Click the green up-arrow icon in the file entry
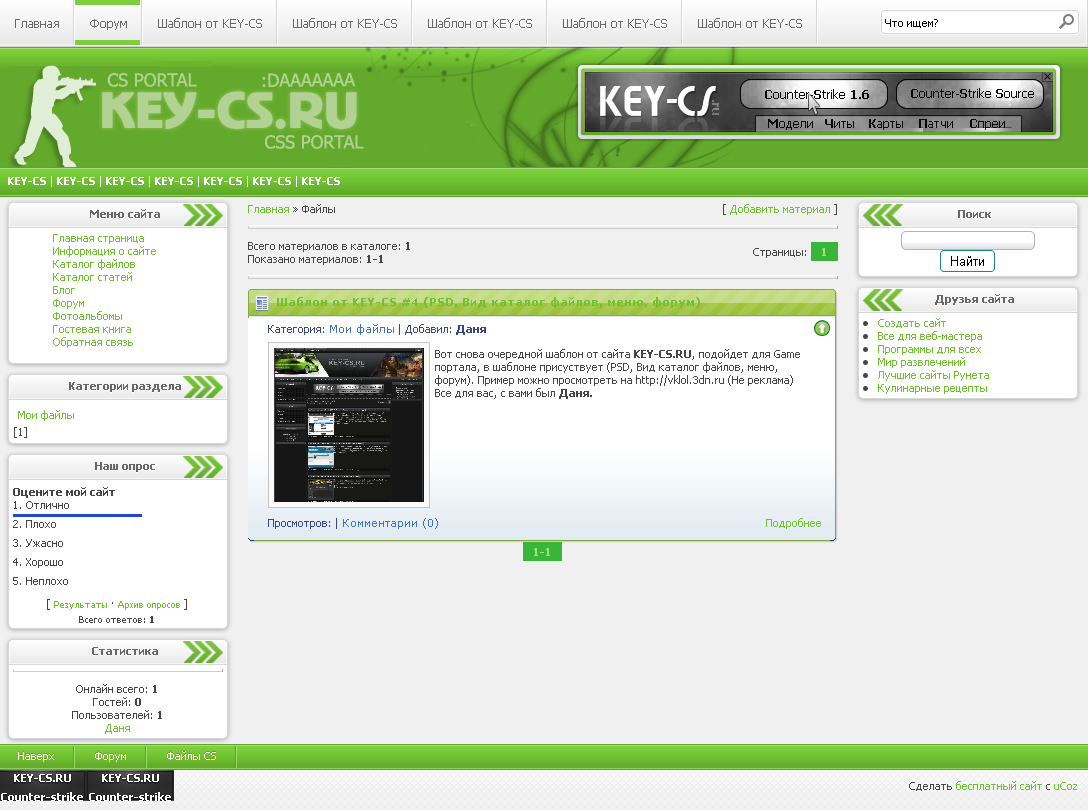The width and height of the screenshot is (1088, 810). click(822, 328)
